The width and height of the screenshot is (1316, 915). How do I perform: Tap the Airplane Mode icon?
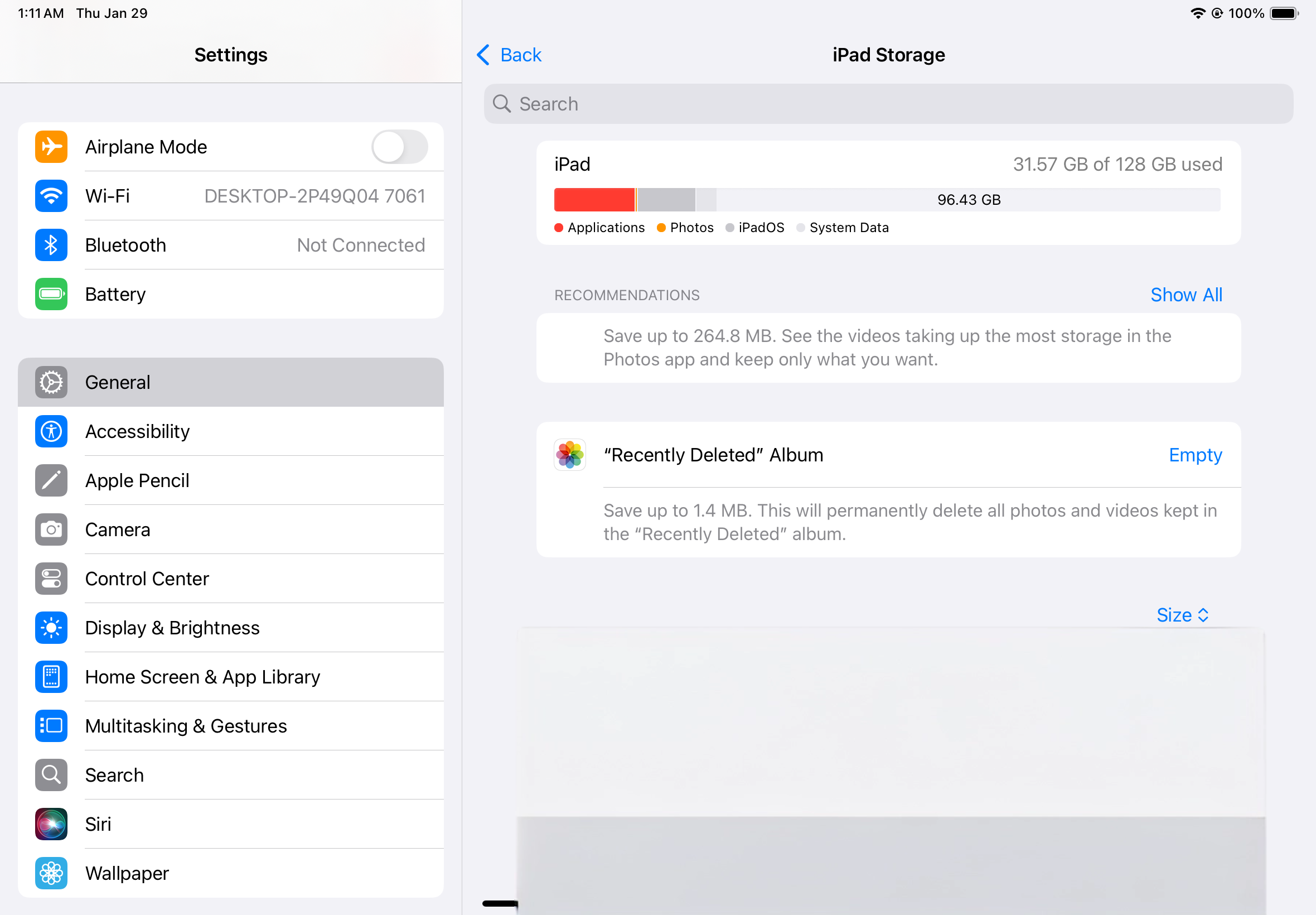pos(51,147)
